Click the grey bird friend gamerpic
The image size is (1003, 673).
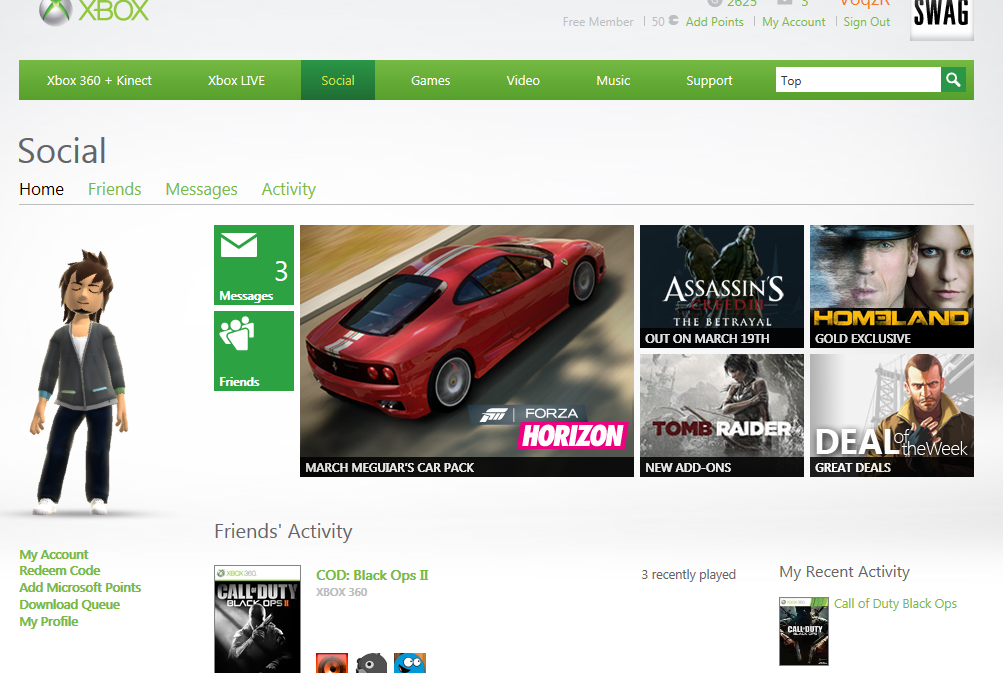(371, 663)
